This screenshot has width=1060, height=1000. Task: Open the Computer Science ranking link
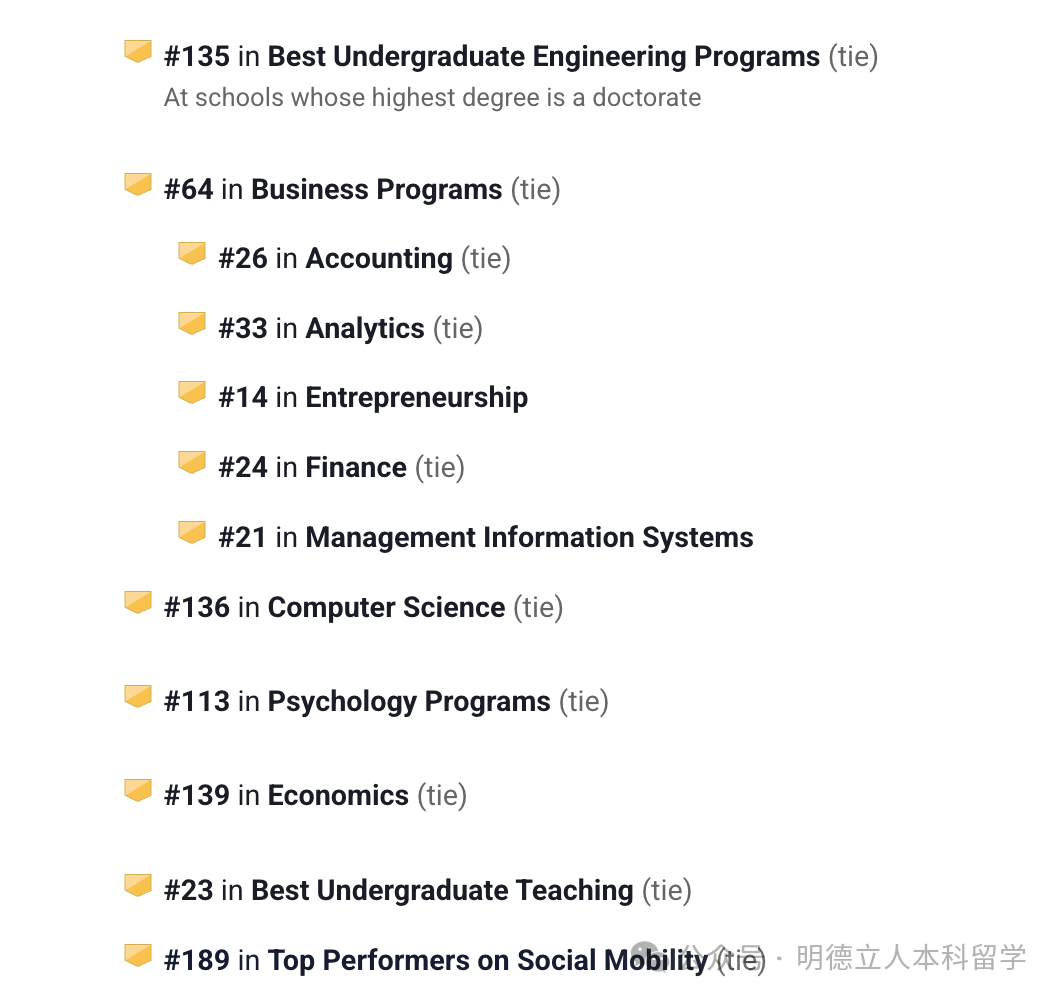(x=386, y=608)
